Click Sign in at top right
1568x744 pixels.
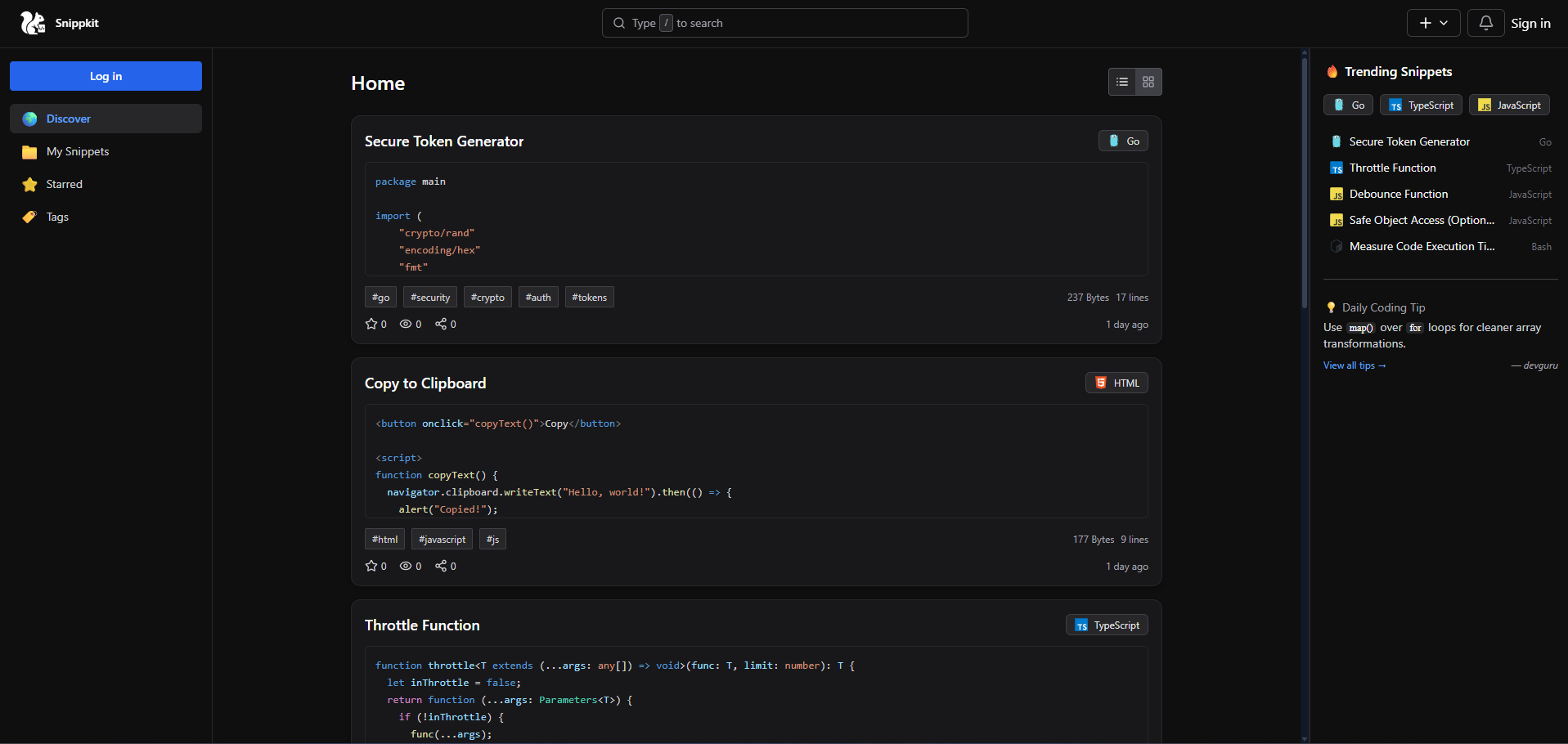pyautogui.click(x=1530, y=23)
